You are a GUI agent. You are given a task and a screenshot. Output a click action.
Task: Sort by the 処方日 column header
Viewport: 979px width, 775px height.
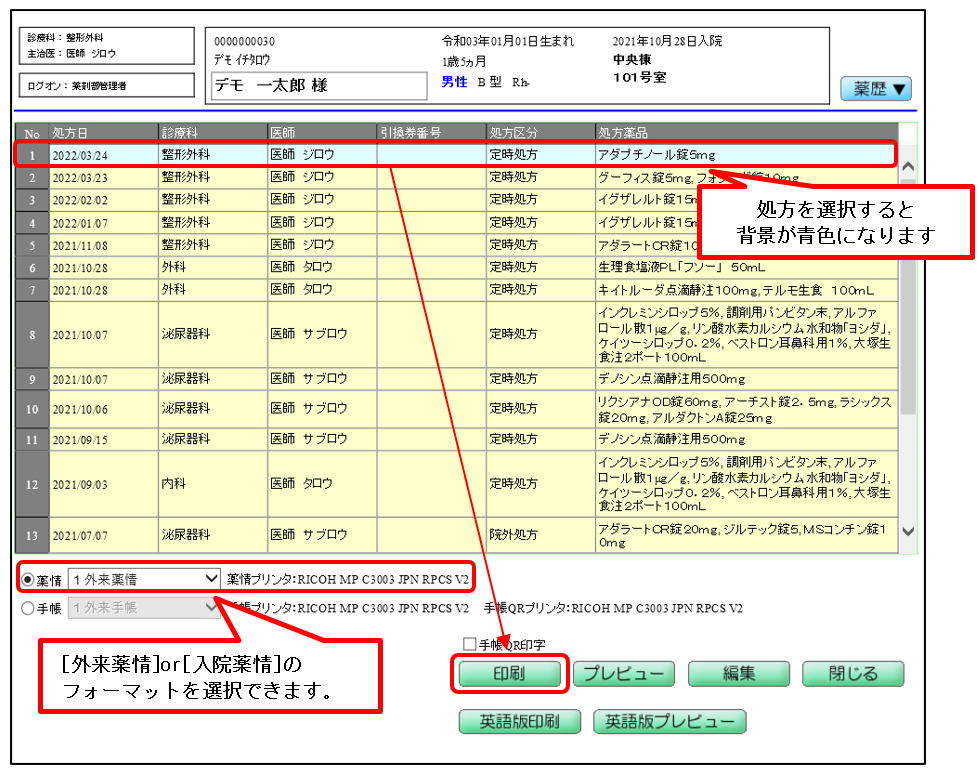coord(102,132)
